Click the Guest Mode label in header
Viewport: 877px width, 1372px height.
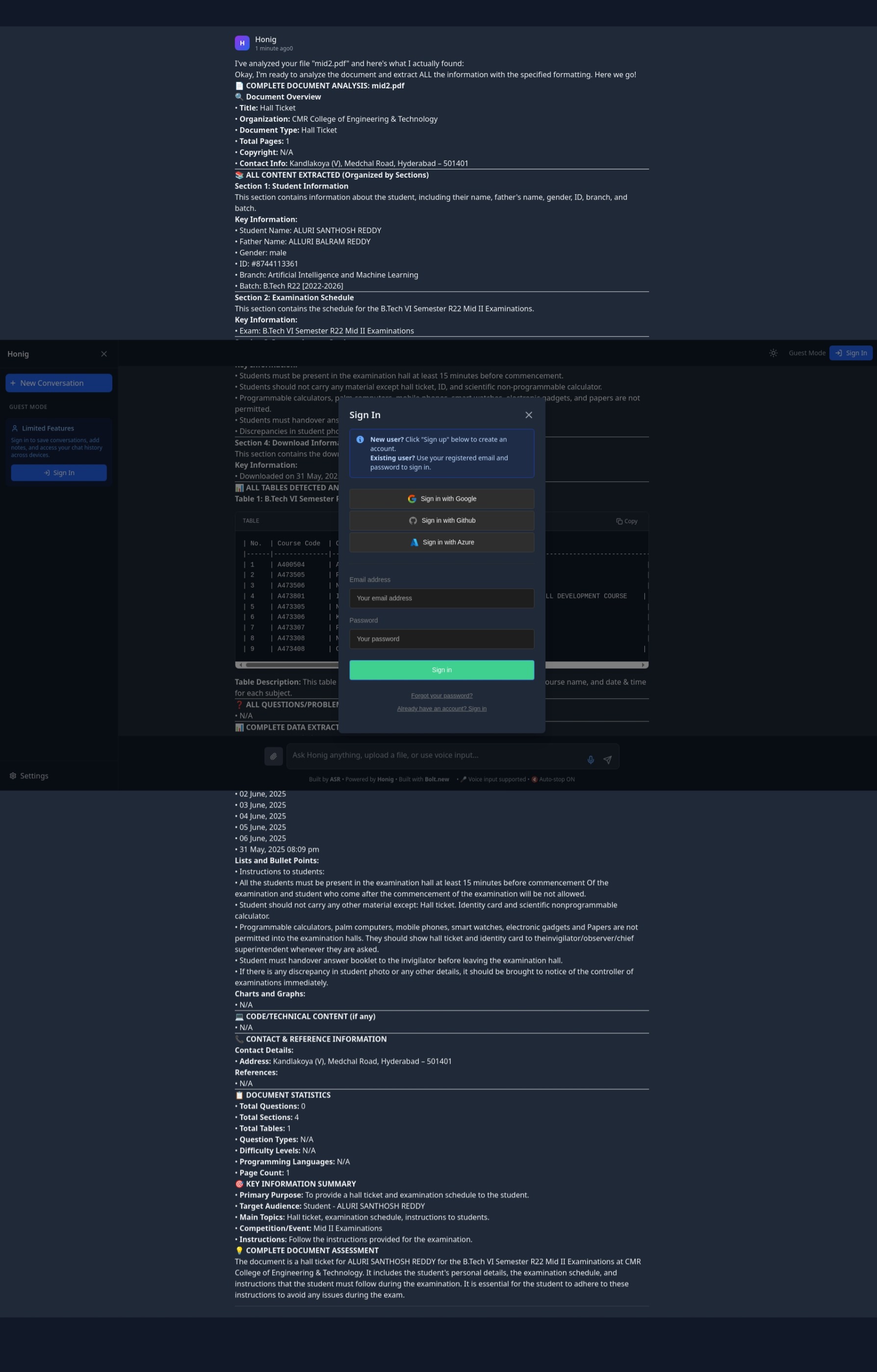tap(806, 353)
